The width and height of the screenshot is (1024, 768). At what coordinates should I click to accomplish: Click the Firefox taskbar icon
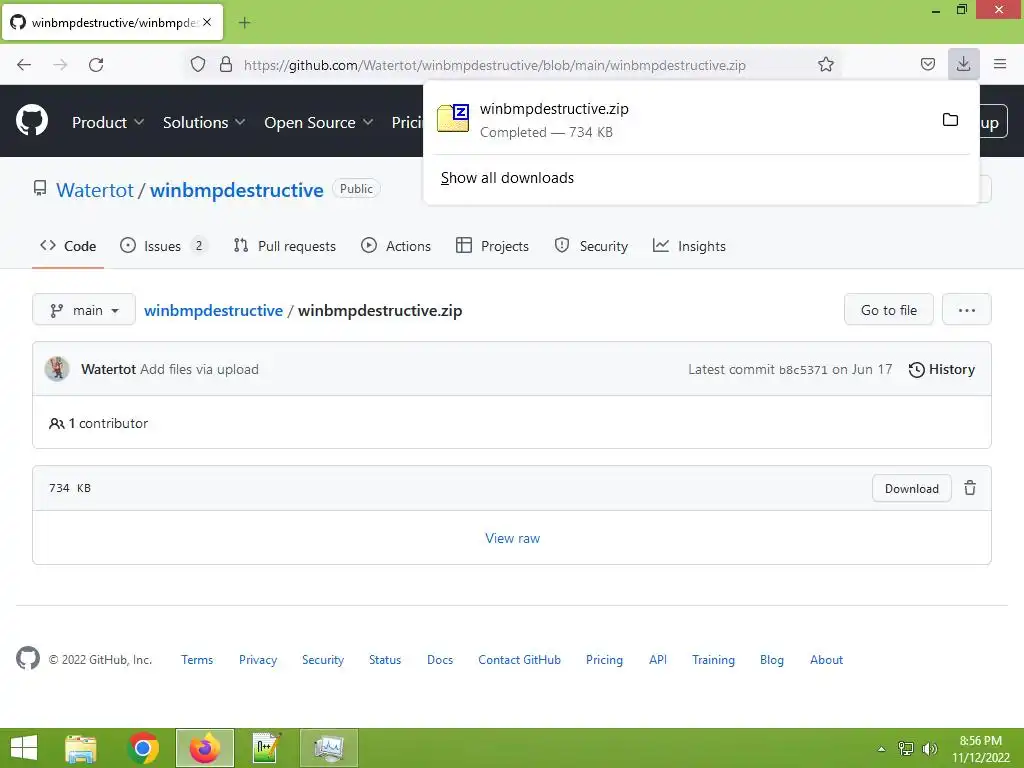point(205,748)
